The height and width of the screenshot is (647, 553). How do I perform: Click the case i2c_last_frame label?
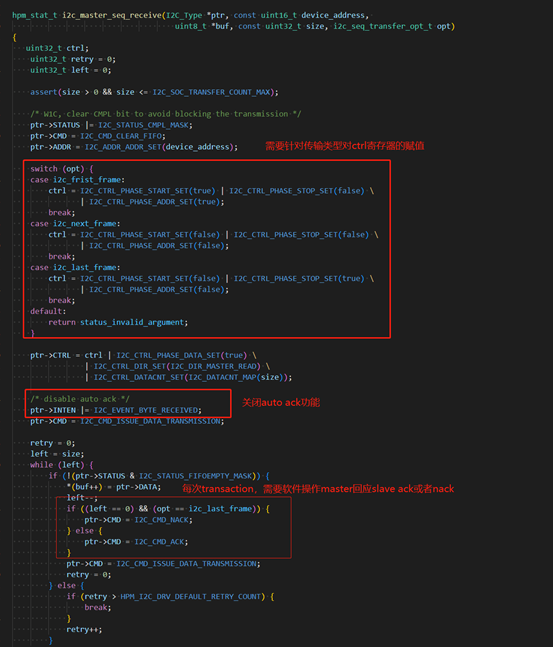pos(75,267)
